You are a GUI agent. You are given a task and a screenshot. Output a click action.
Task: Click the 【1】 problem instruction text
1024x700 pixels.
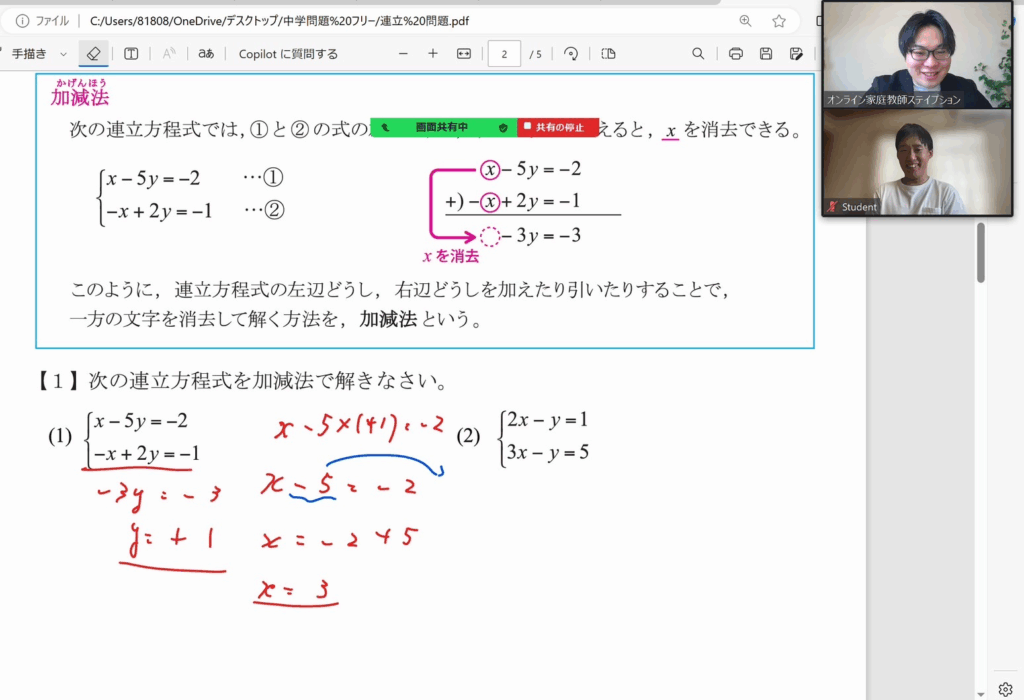(242, 381)
